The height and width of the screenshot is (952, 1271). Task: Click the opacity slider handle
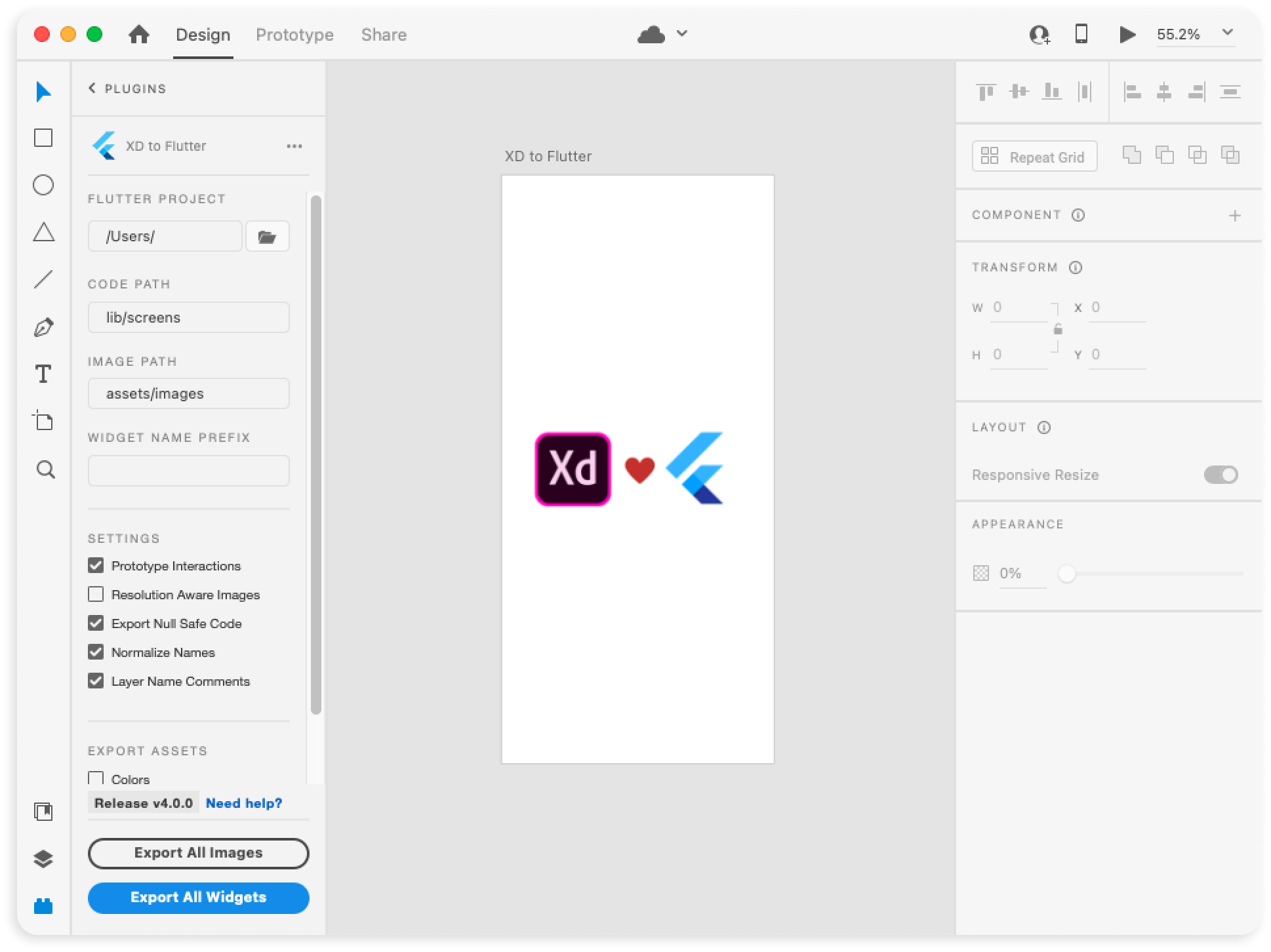point(1067,574)
